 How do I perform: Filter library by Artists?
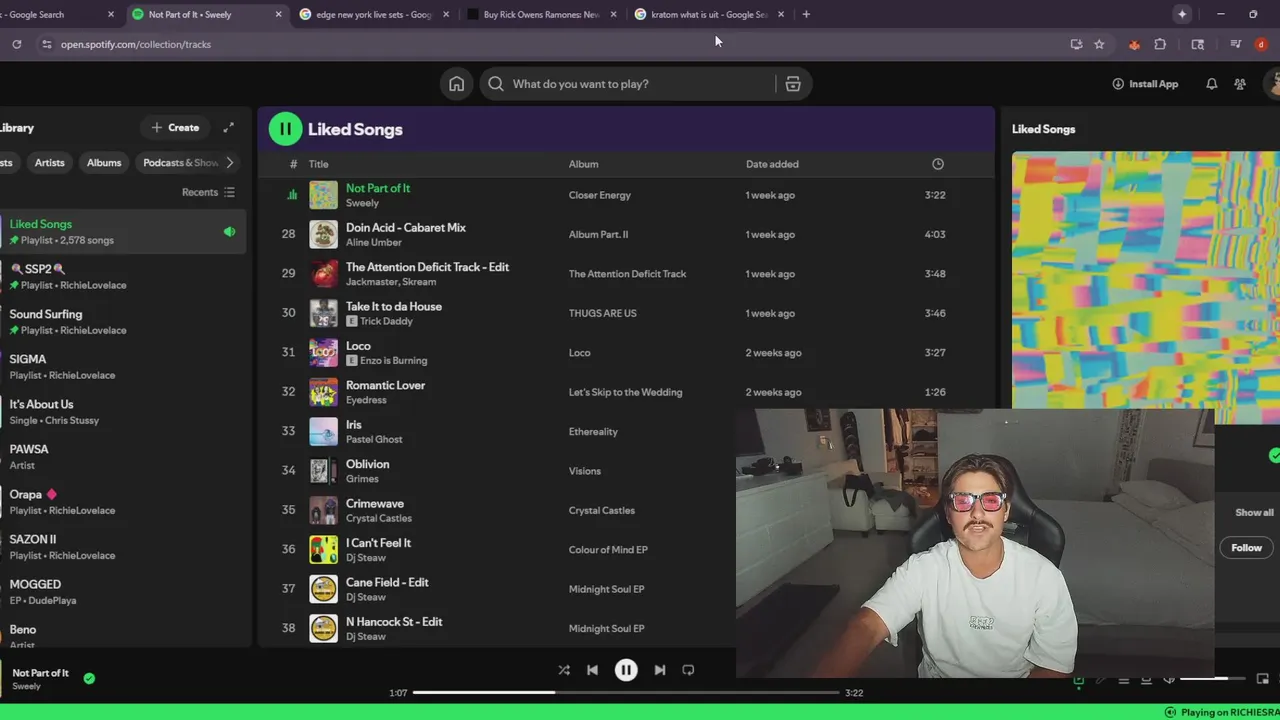coord(49,162)
